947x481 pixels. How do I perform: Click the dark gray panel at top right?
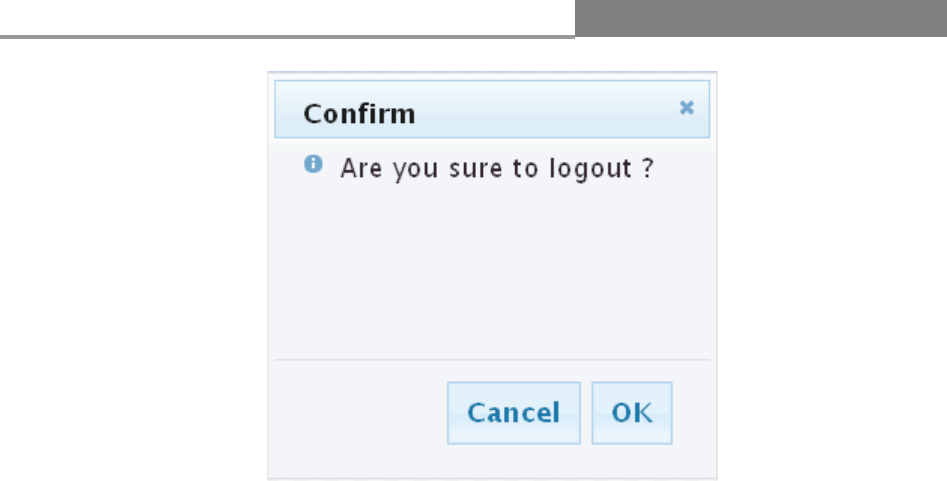761,18
